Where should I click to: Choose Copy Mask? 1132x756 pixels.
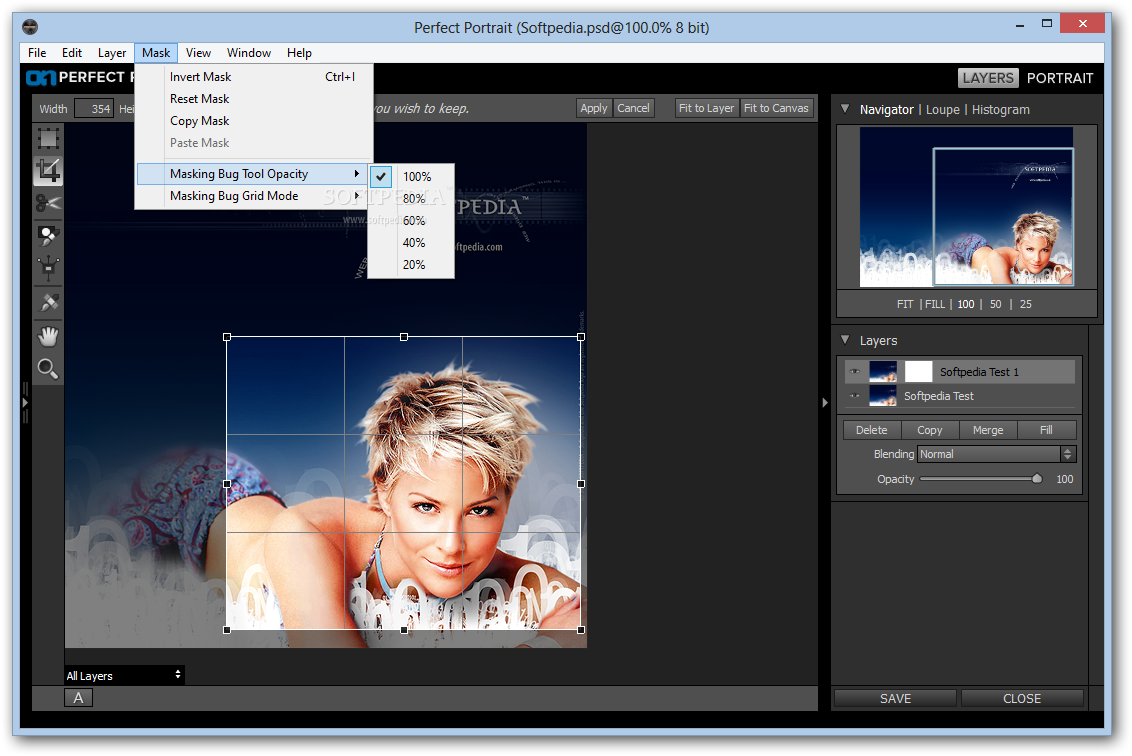[254, 121]
